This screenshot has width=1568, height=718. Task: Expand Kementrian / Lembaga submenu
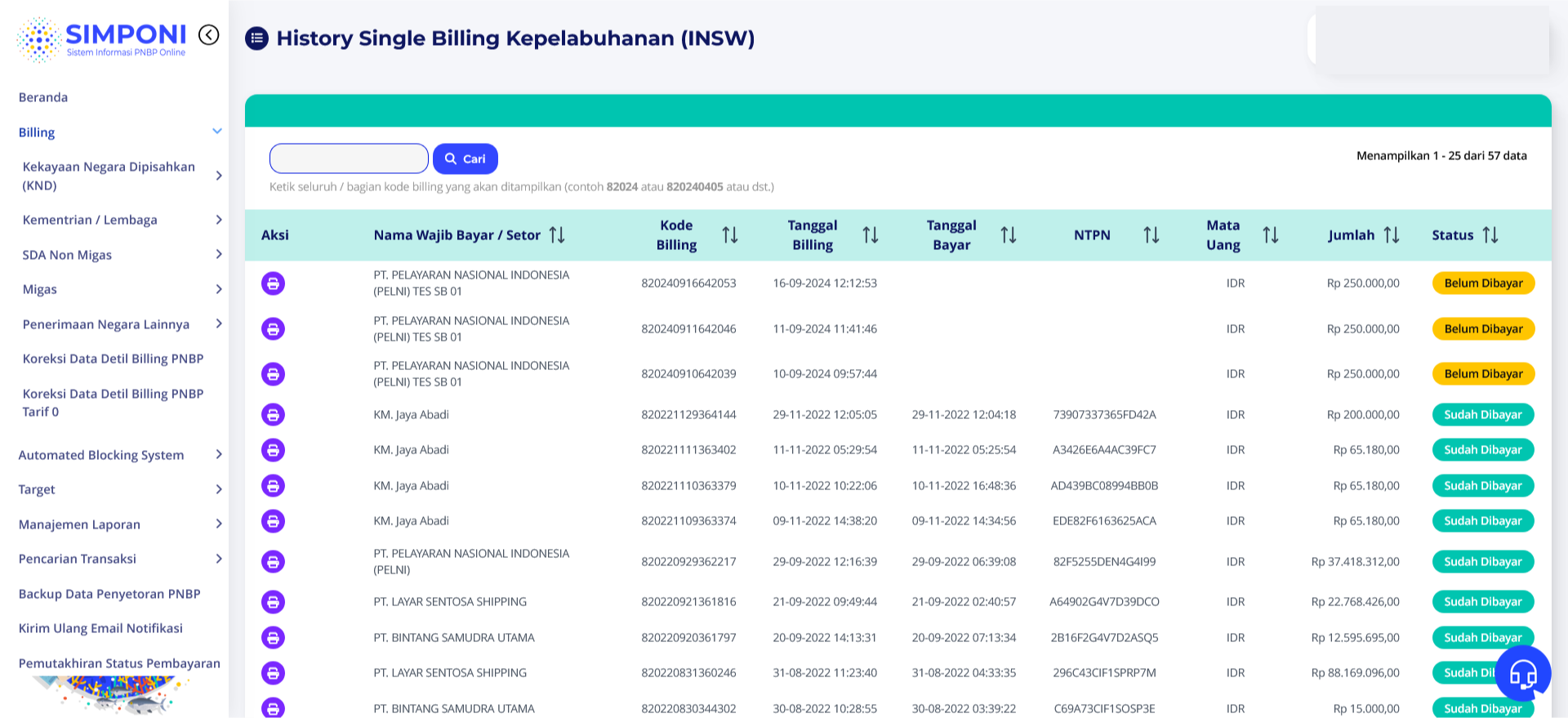click(x=219, y=220)
